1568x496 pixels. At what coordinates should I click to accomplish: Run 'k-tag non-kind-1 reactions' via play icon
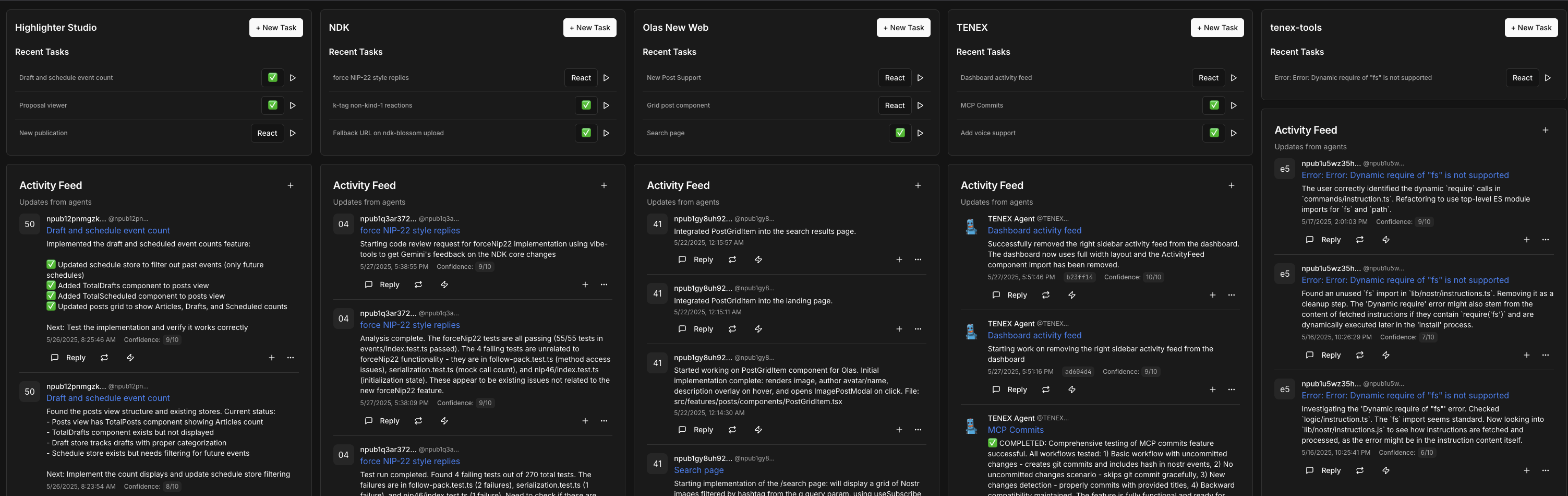point(606,105)
